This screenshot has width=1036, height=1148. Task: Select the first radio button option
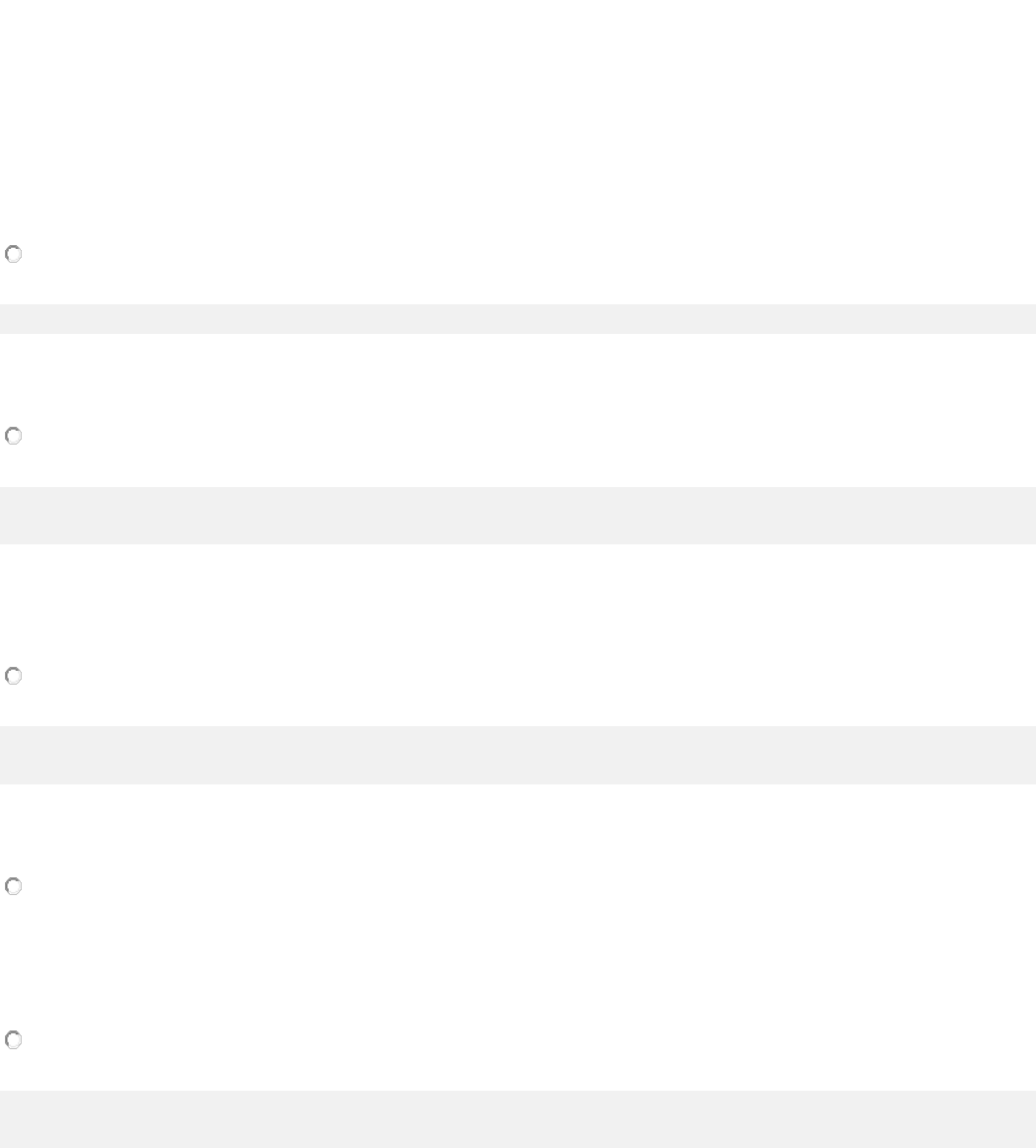point(14,254)
